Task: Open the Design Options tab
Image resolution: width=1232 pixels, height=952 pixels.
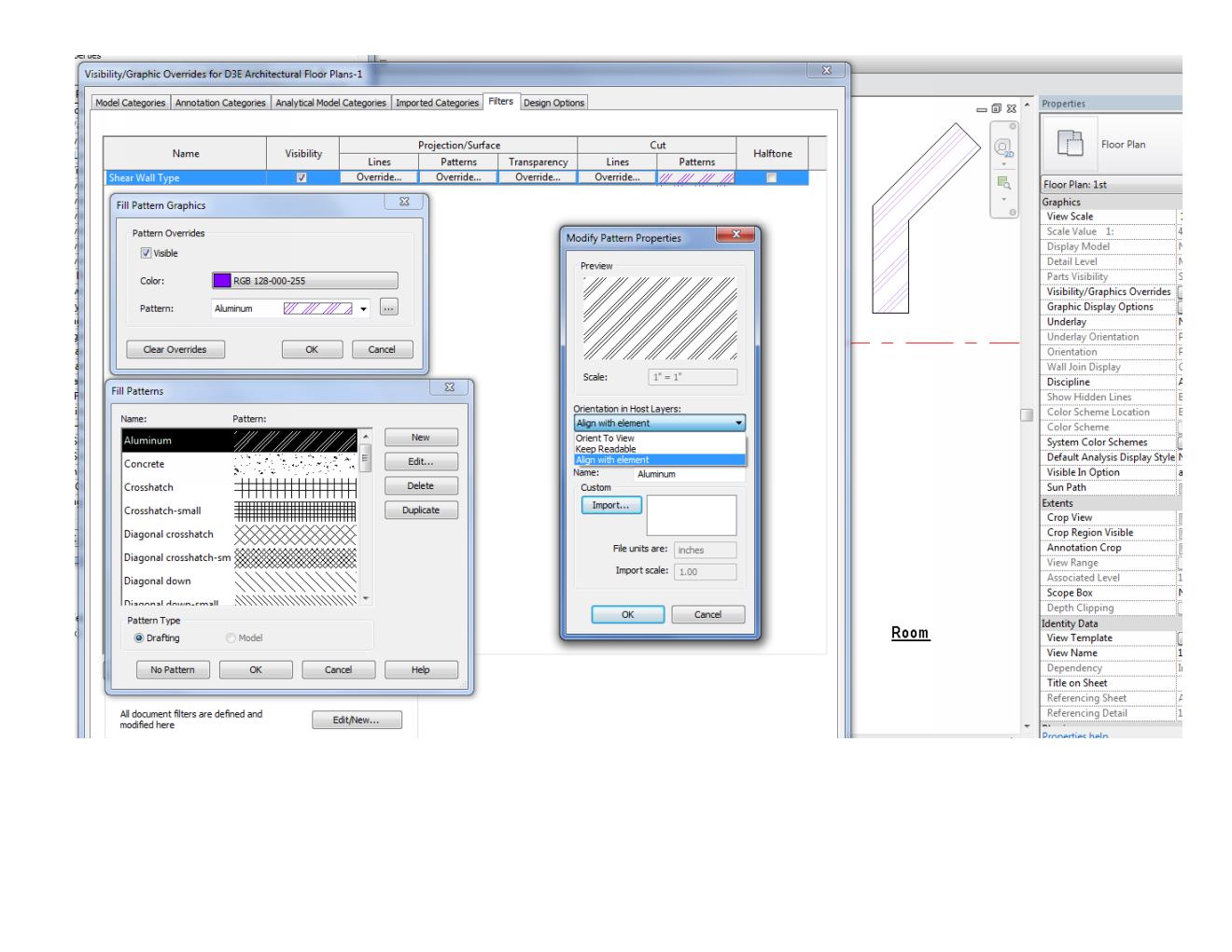Action: pyautogui.click(x=555, y=103)
